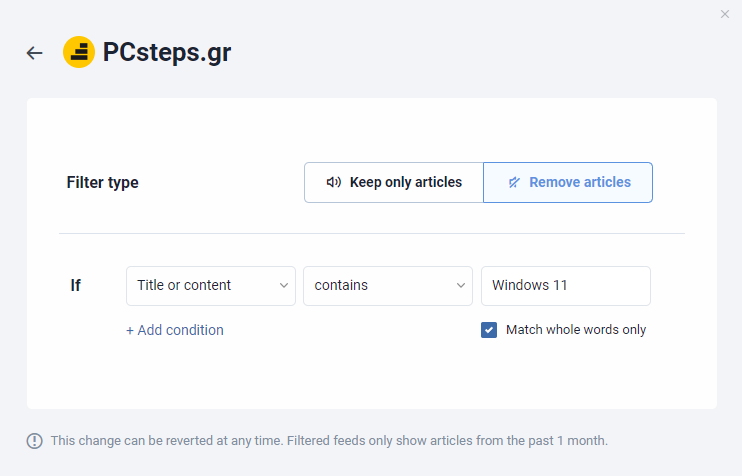
Task: Open the Title or content dropdown
Action: (x=211, y=286)
